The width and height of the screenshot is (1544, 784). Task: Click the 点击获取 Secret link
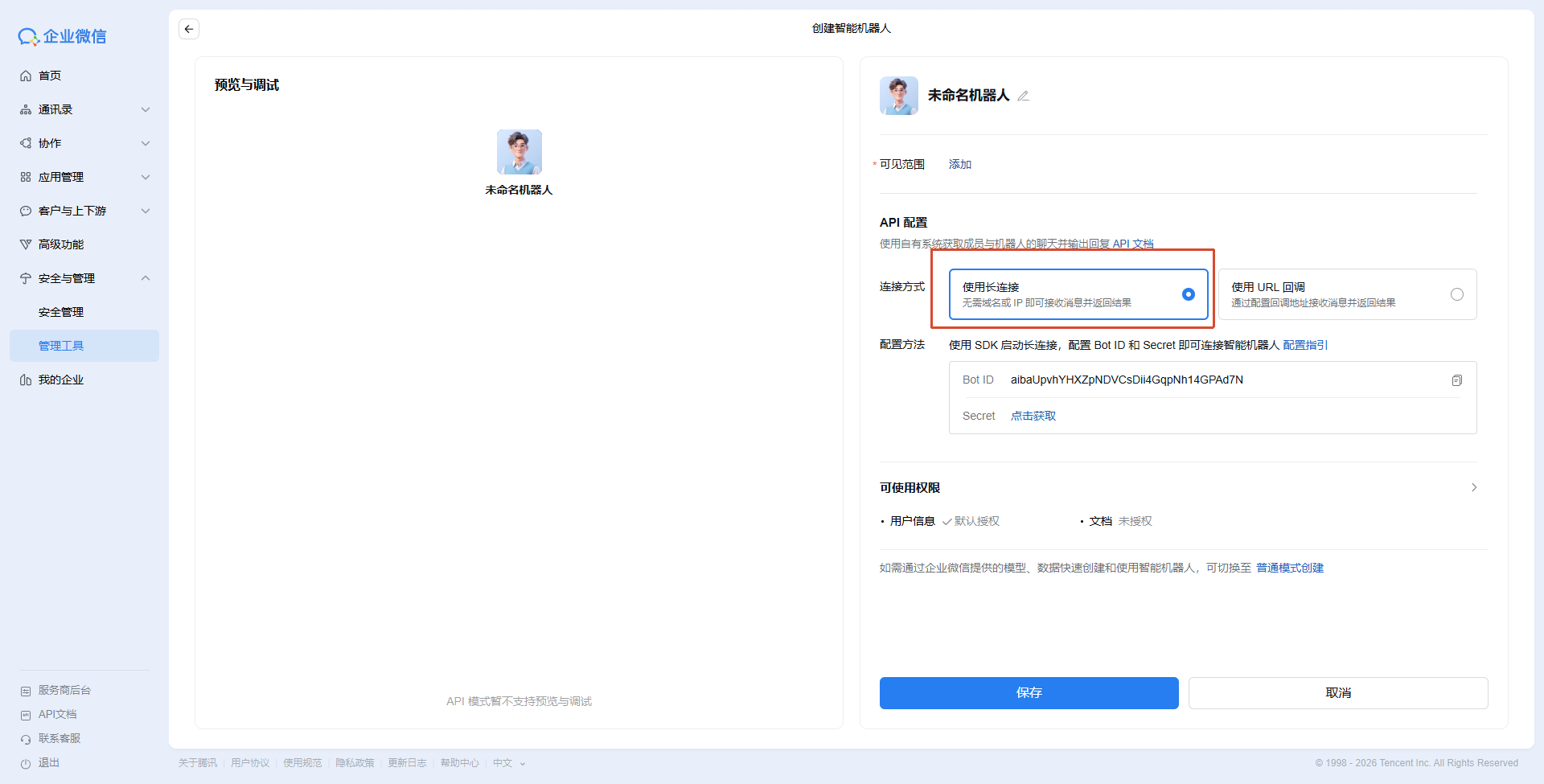pos(1033,416)
